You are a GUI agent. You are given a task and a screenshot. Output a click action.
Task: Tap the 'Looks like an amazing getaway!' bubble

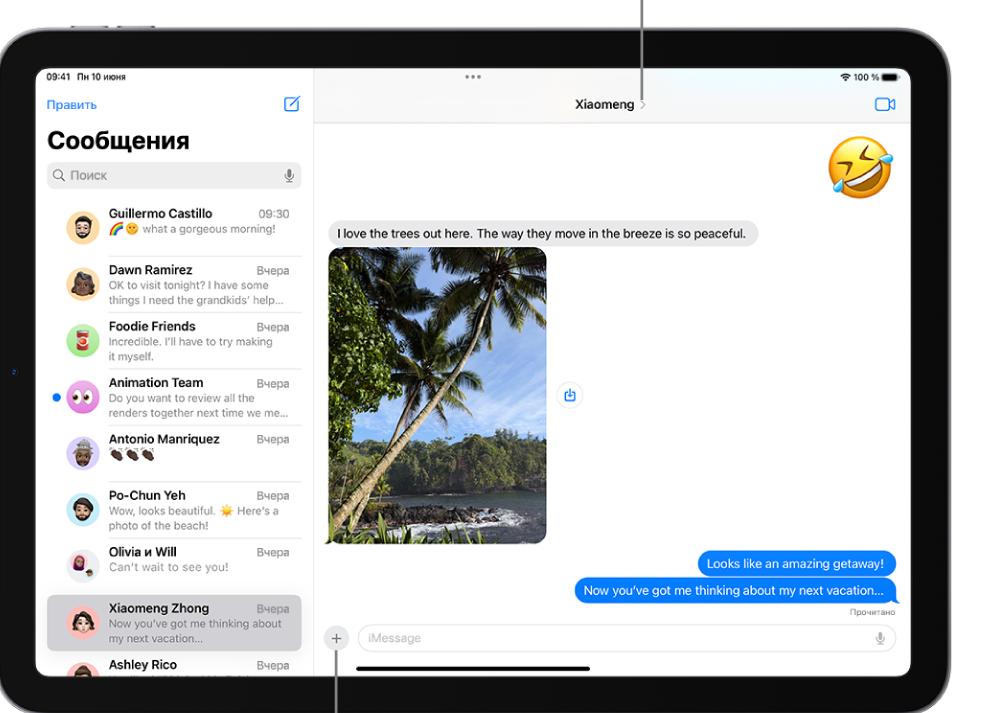pos(796,564)
